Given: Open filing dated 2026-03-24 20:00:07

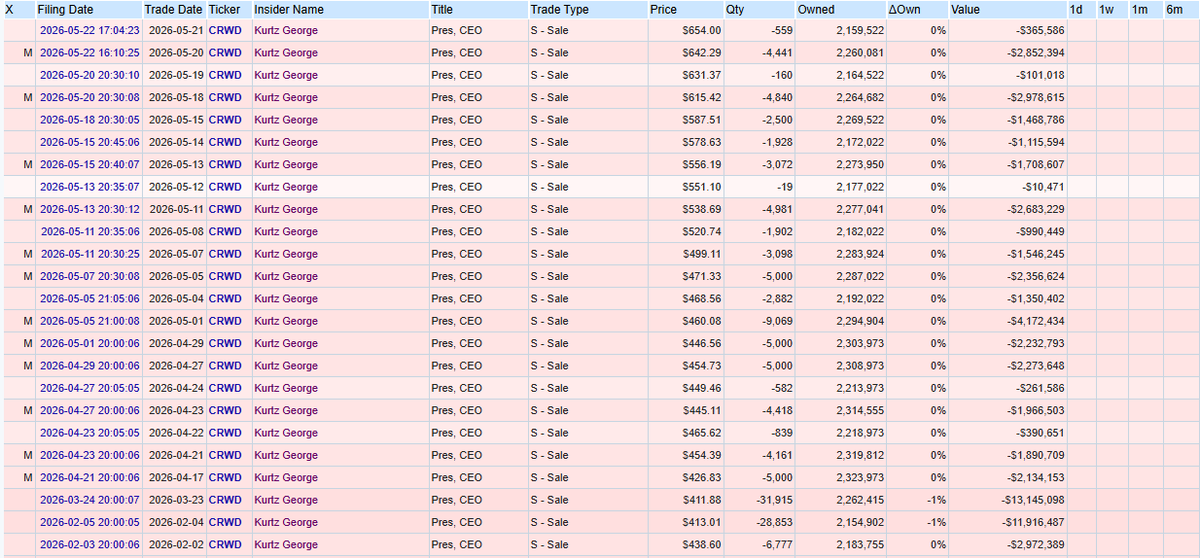Looking at the screenshot, I should [89, 501].
